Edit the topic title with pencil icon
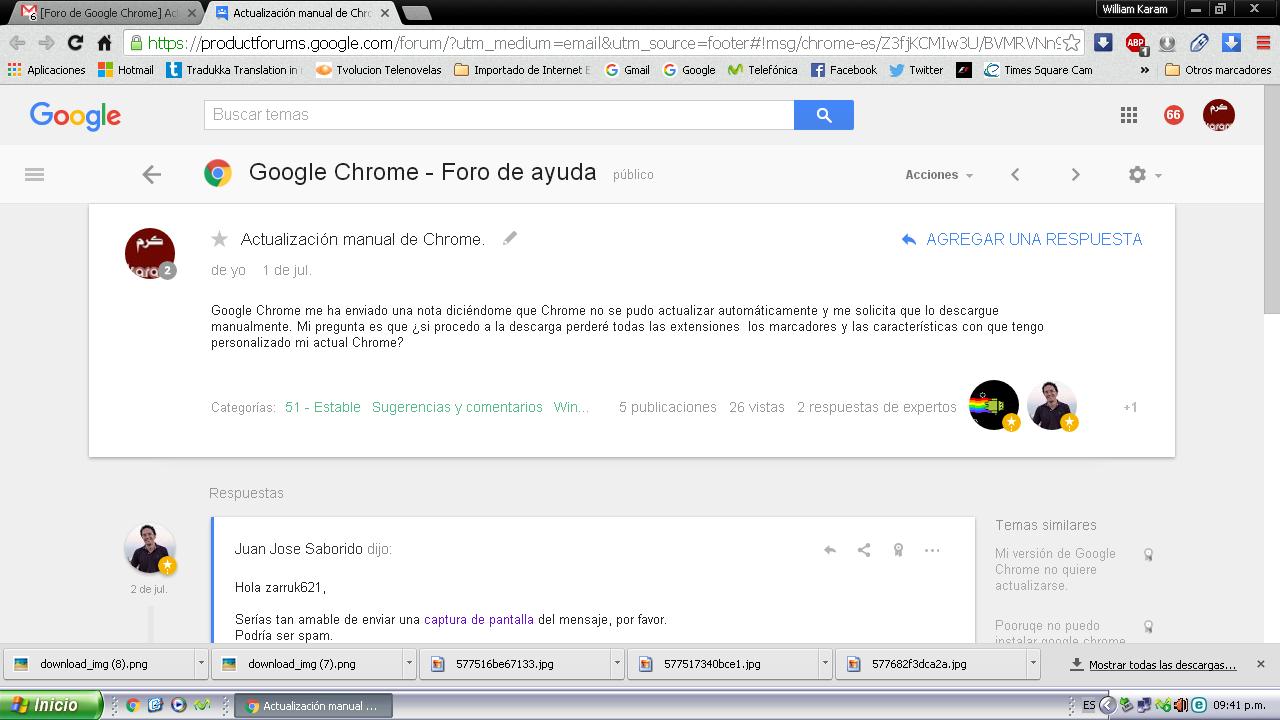The image size is (1280, 720). click(x=510, y=238)
